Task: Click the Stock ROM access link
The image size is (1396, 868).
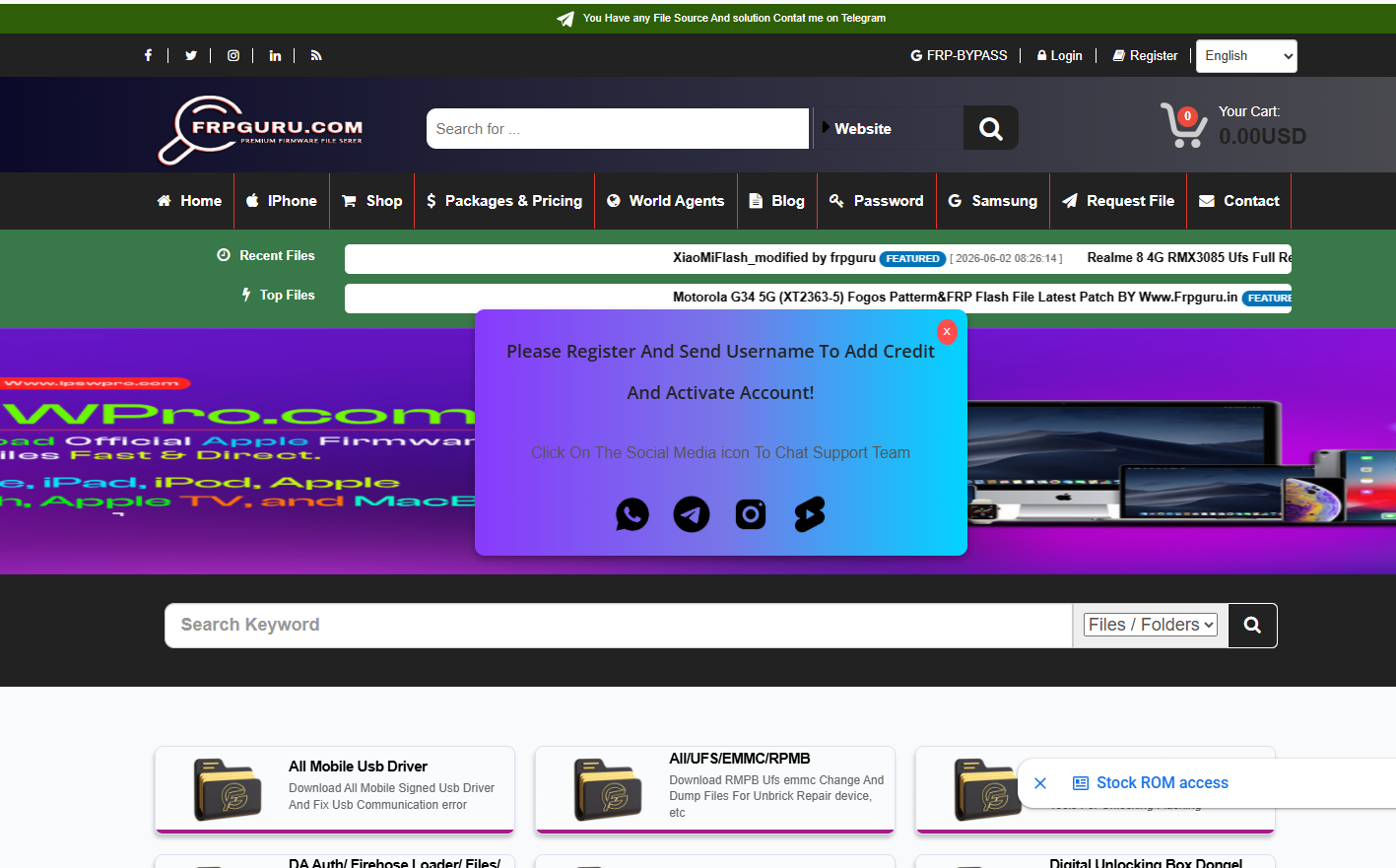Action: tap(1163, 783)
